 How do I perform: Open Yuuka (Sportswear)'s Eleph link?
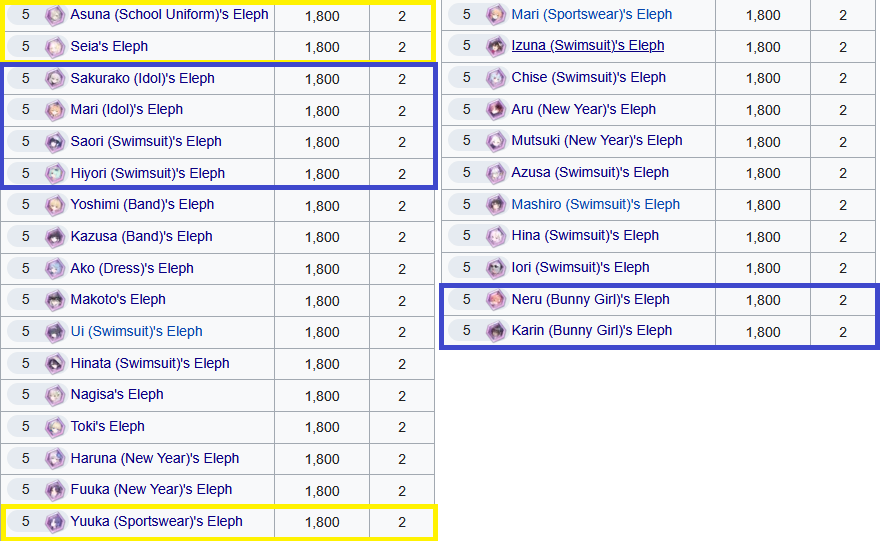pos(157,521)
